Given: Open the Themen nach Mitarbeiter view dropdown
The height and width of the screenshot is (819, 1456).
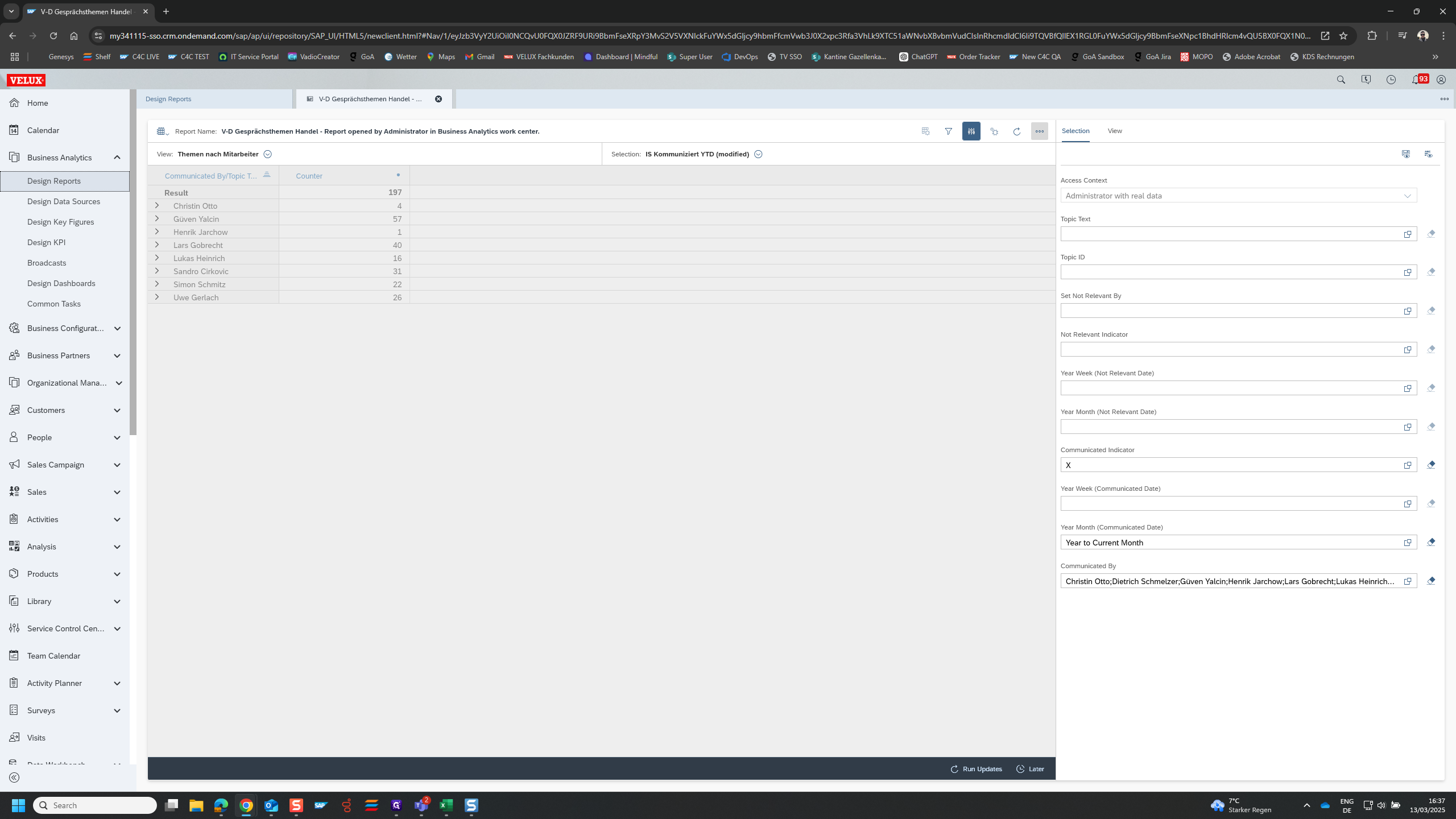Looking at the screenshot, I should coord(268,154).
